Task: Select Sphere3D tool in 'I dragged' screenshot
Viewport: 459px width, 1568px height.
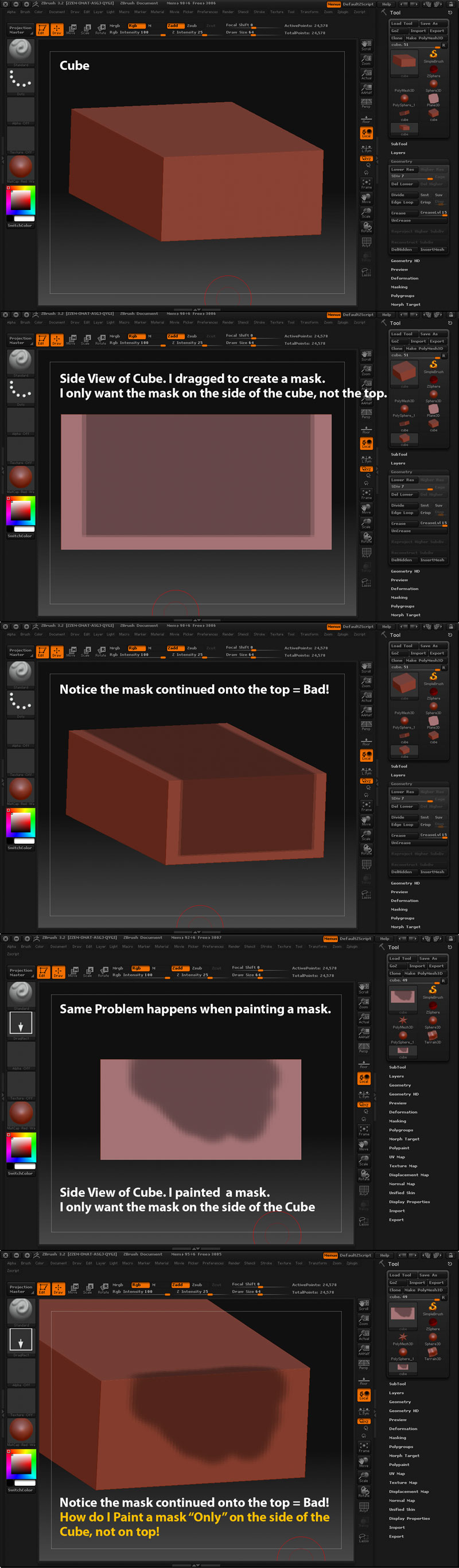Action: [433, 395]
